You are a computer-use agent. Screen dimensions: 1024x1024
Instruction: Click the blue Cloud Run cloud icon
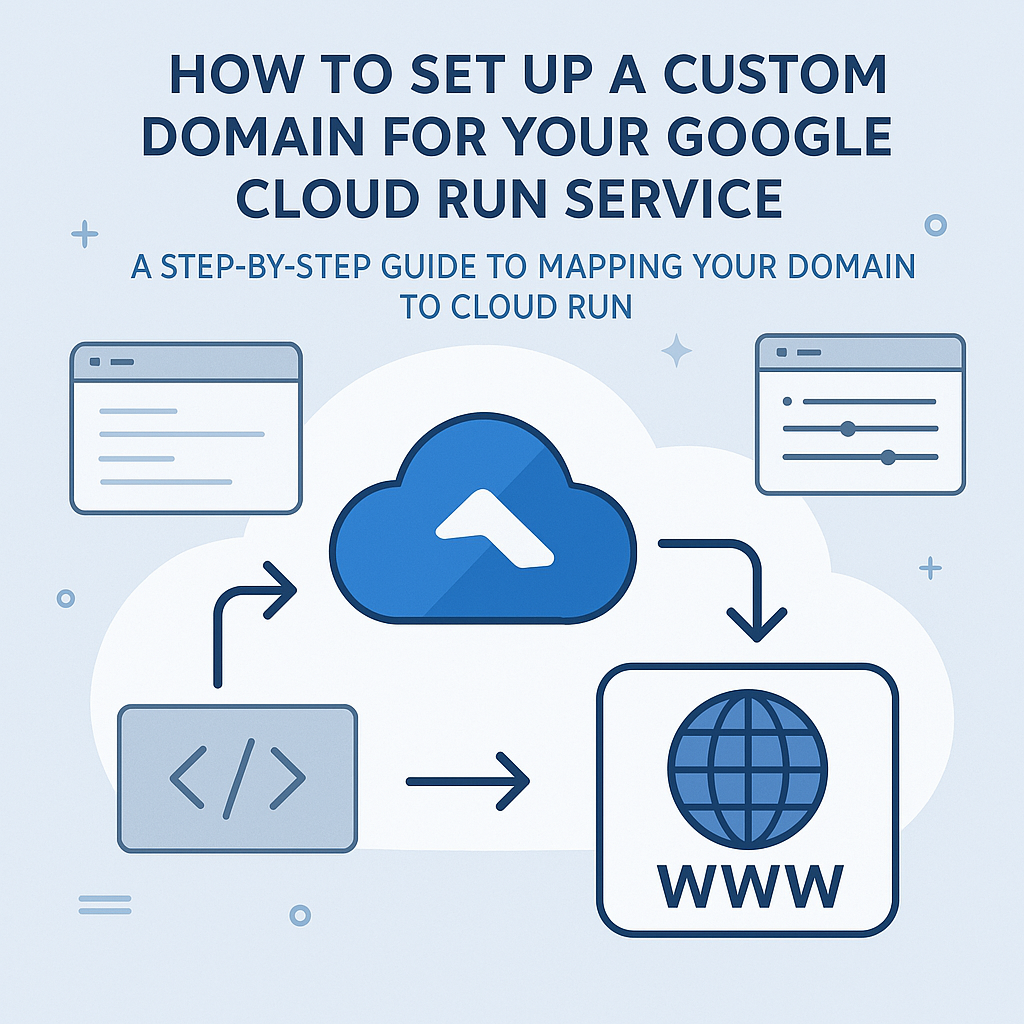[x=483, y=519]
